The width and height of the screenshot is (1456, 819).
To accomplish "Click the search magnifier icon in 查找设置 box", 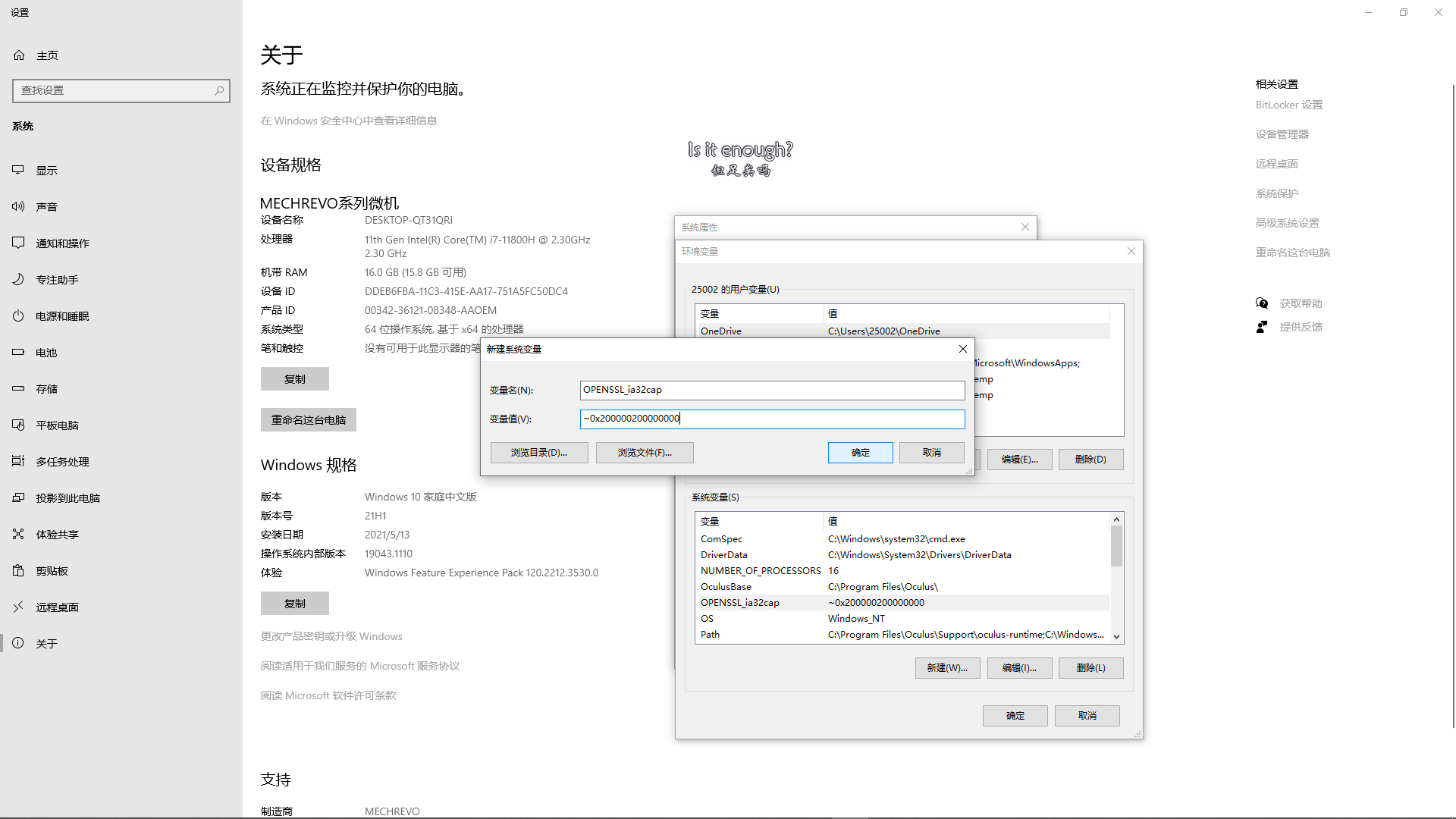I will (x=219, y=90).
